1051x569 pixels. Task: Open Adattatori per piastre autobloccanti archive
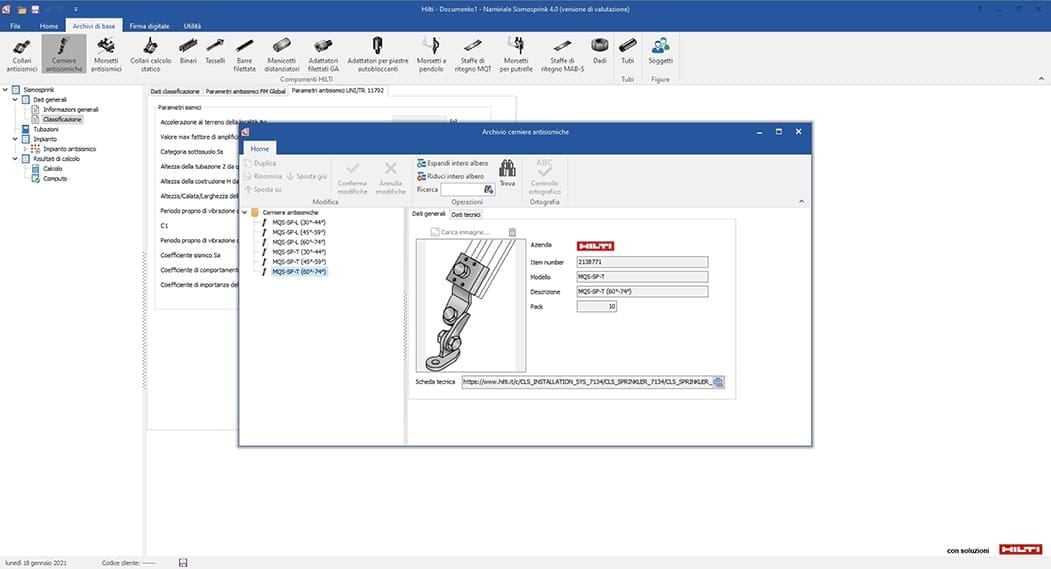[x=377, y=54]
